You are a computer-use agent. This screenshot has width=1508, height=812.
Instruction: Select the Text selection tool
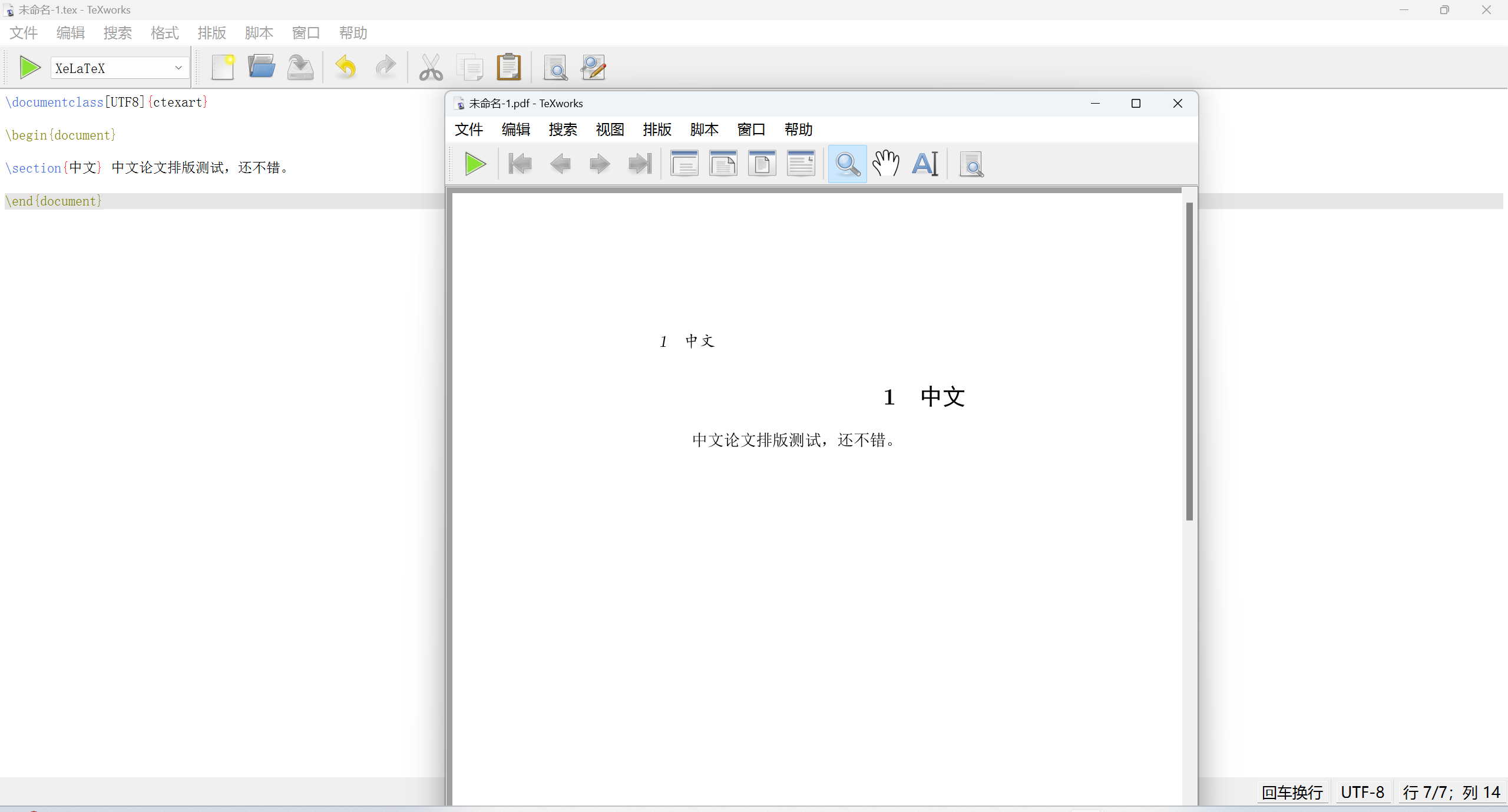925,164
